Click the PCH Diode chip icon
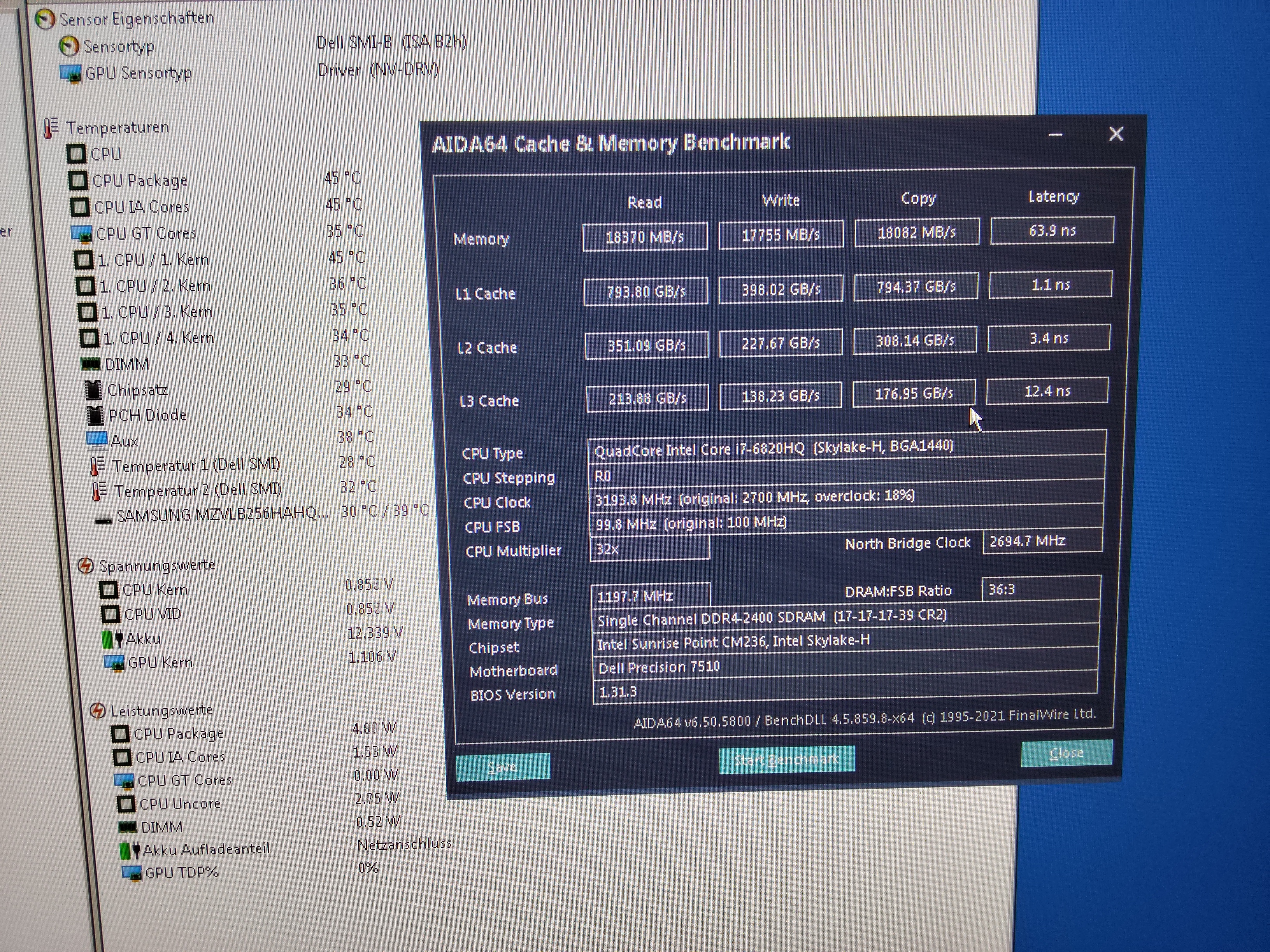The height and width of the screenshot is (952, 1270). 95,415
